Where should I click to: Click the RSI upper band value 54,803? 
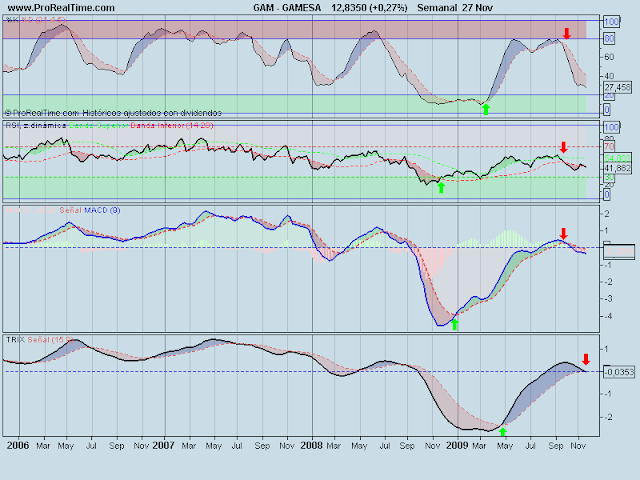617,158
